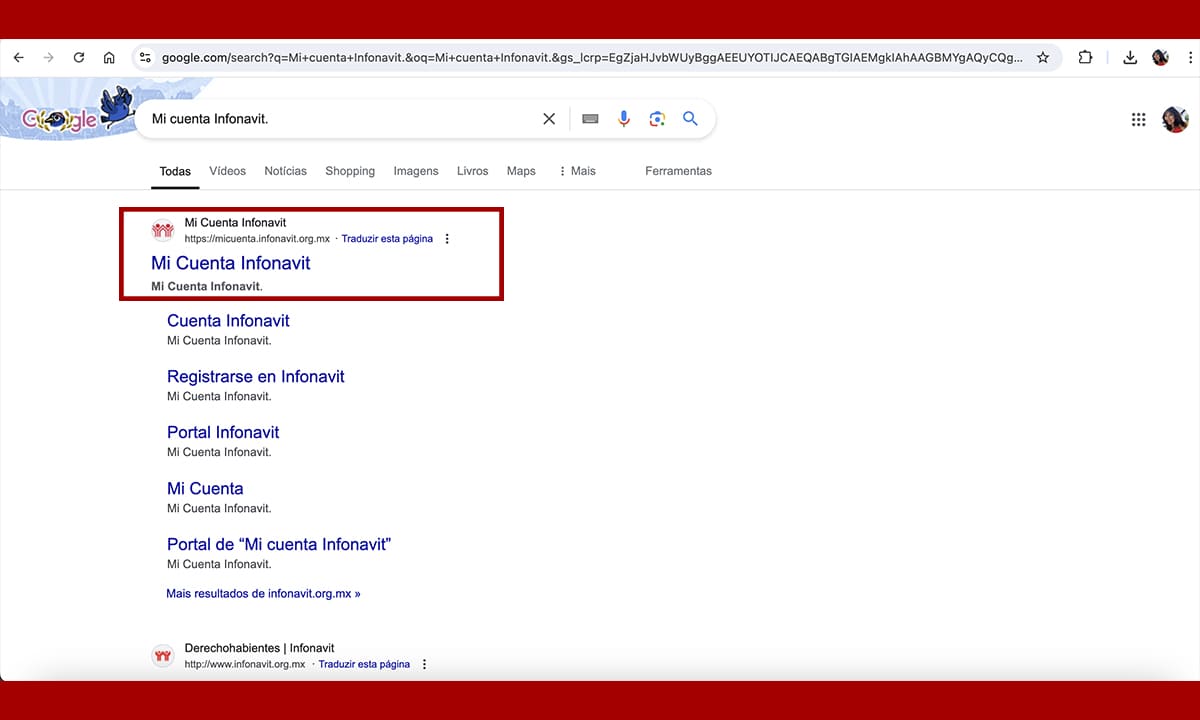Open options dots for Mi Cuenta Infonavit result
Screen dimensions: 1200x720
point(447,239)
